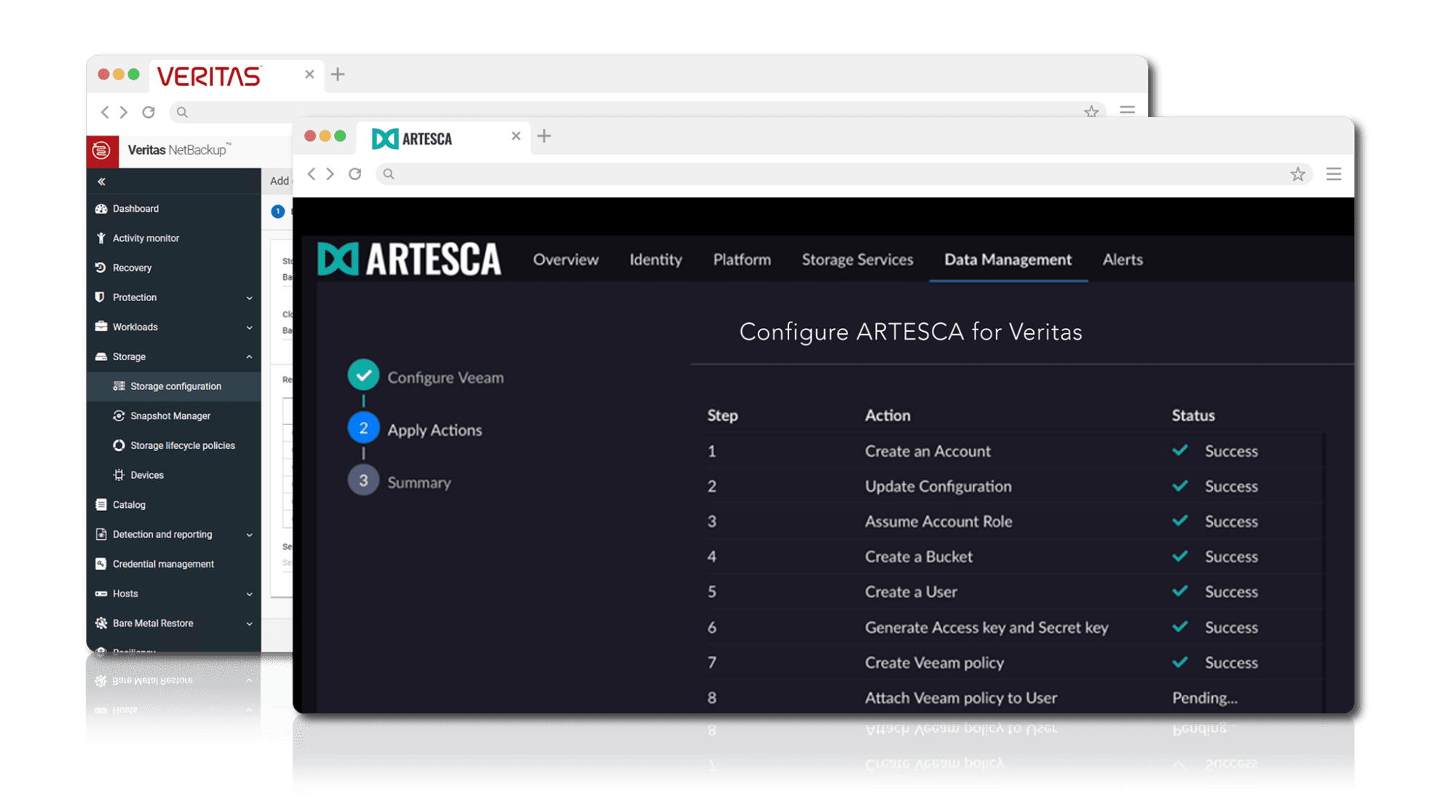Collapse the NetBackup sidebar with double chevron
Image resolution: width=1456 pixels, height=812 pixels.
click(x=101, y=181)
